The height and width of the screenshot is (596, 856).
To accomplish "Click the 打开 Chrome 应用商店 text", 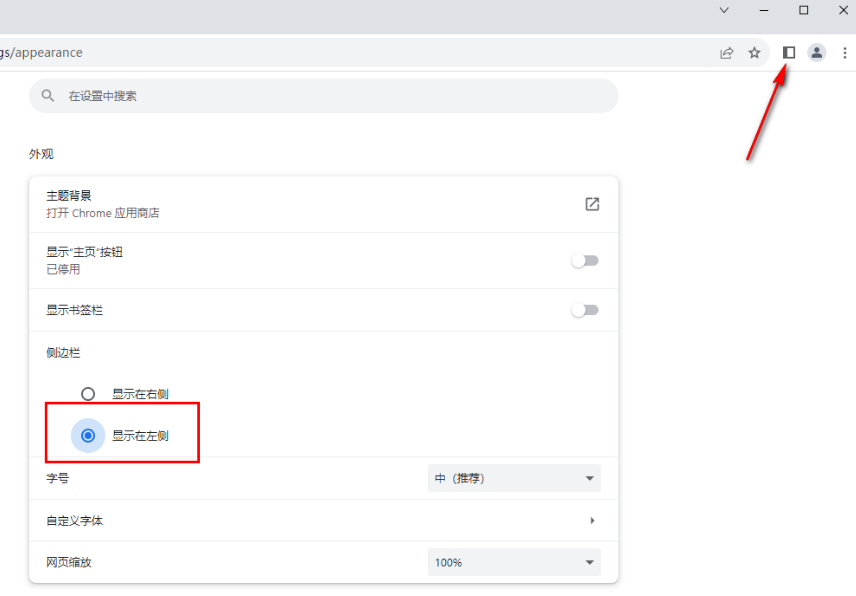I will point(103,213).
